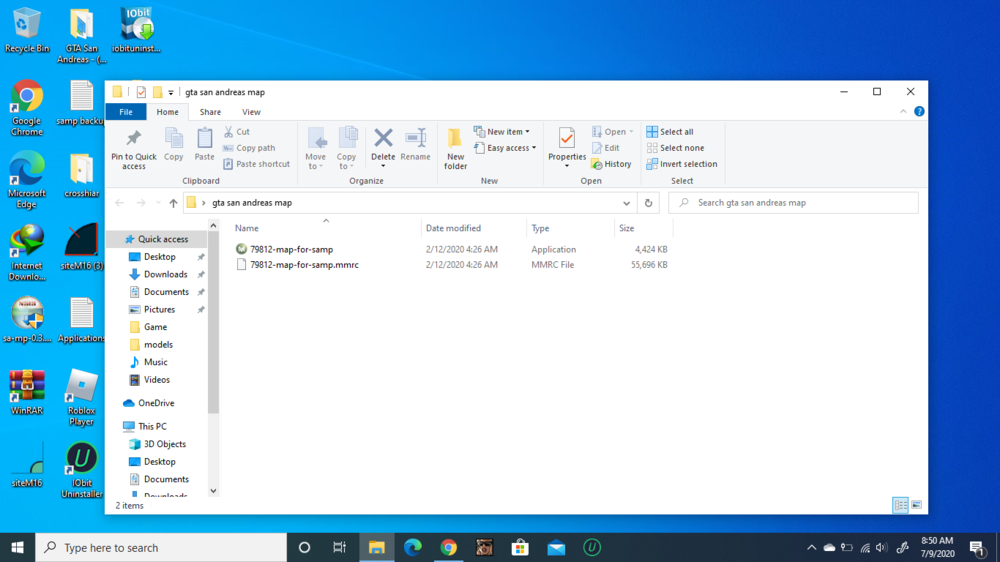This screenshot has width=1000, height=562.
Task: Go up one folder level
Action: [x=173, y=203]
